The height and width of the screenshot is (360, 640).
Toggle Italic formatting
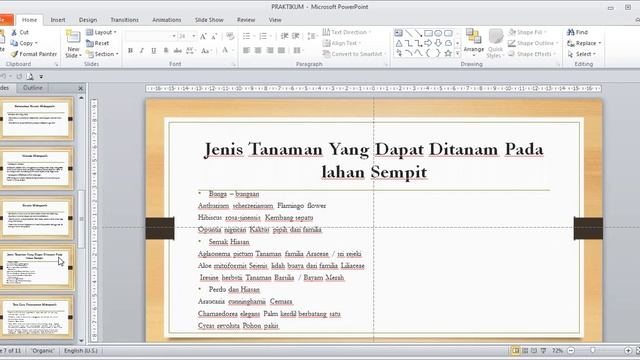[142, 51]
